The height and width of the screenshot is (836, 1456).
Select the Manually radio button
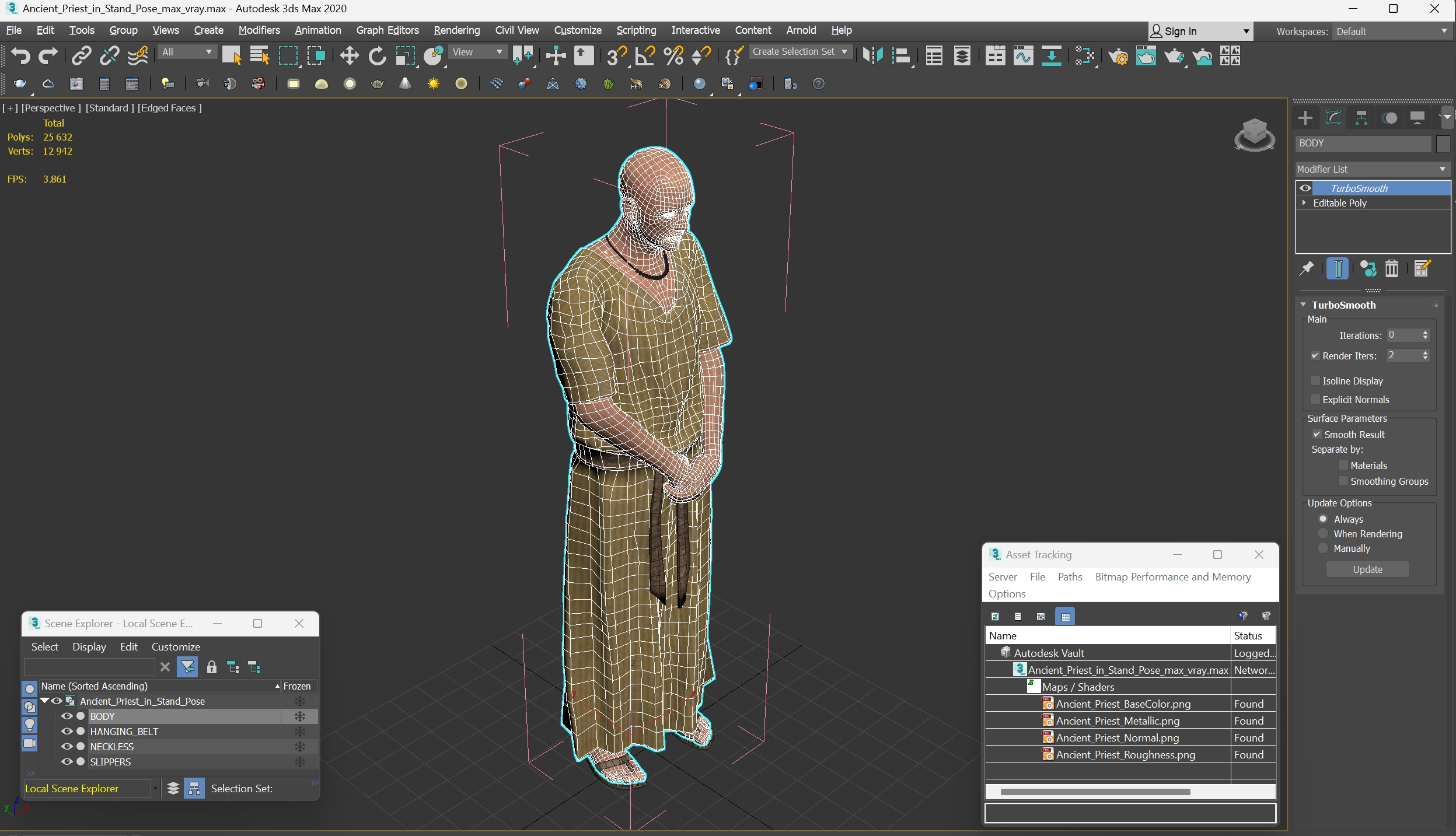click(x=1323, y=548)
